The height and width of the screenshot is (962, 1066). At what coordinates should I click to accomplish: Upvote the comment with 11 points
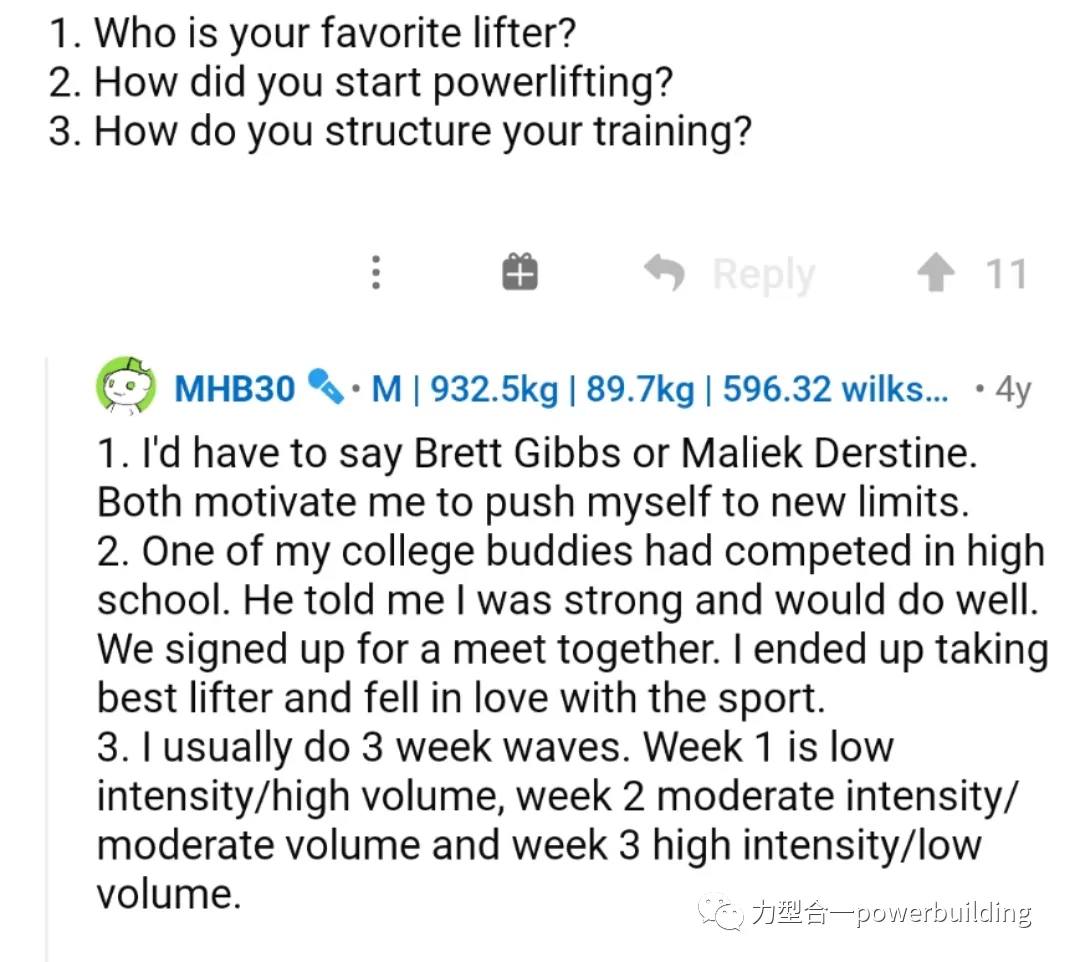pyautogui.click(x=936, y=273)
